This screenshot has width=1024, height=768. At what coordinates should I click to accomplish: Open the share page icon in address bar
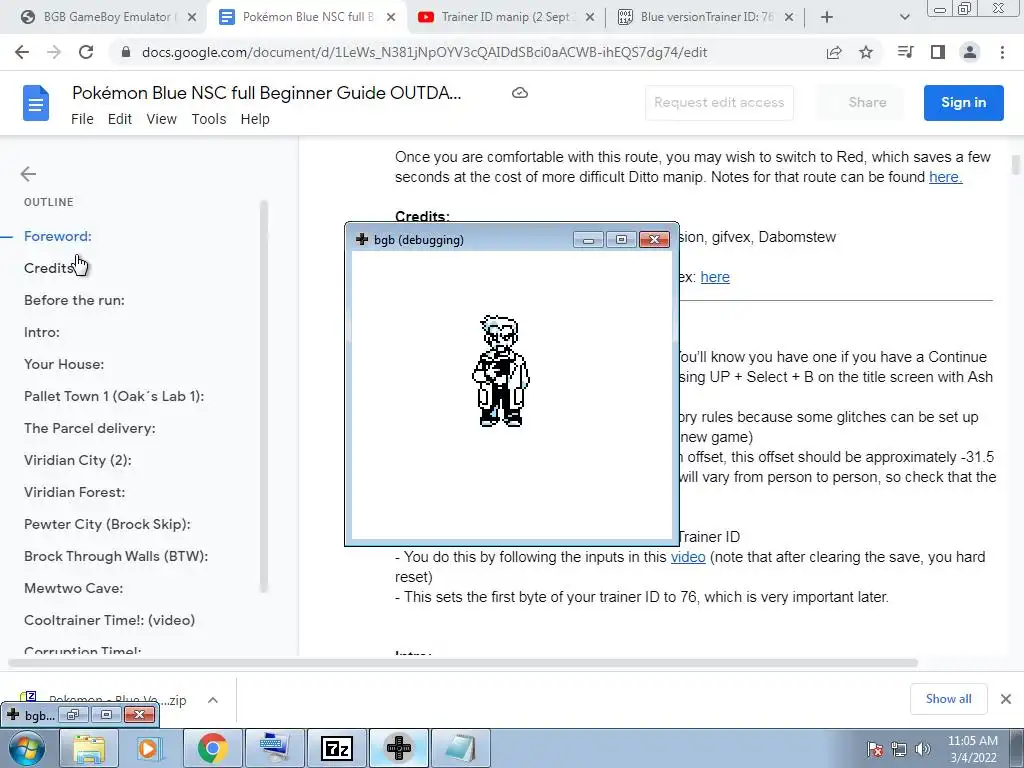click(834, 52)
